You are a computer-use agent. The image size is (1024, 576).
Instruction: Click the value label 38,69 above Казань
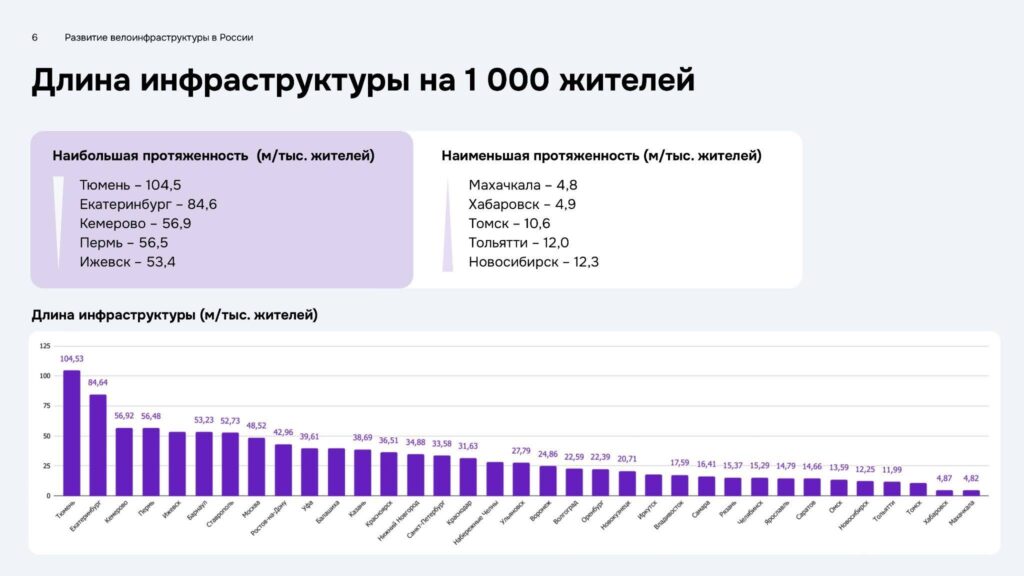361,438
